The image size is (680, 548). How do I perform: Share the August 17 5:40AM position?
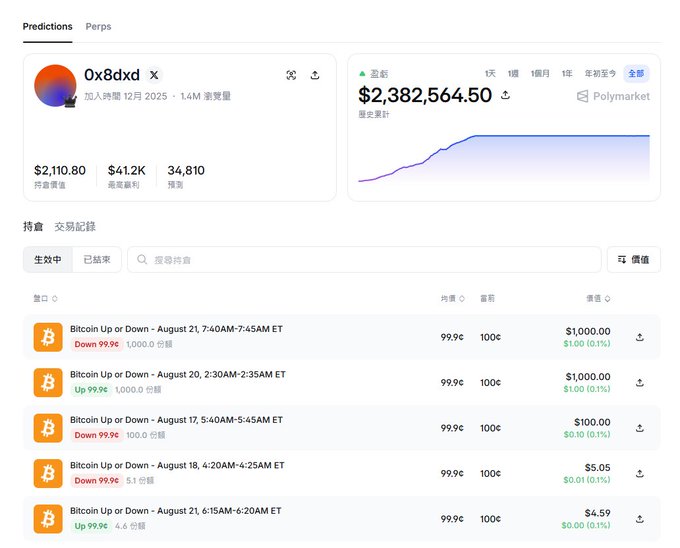(x=640, y=428)
